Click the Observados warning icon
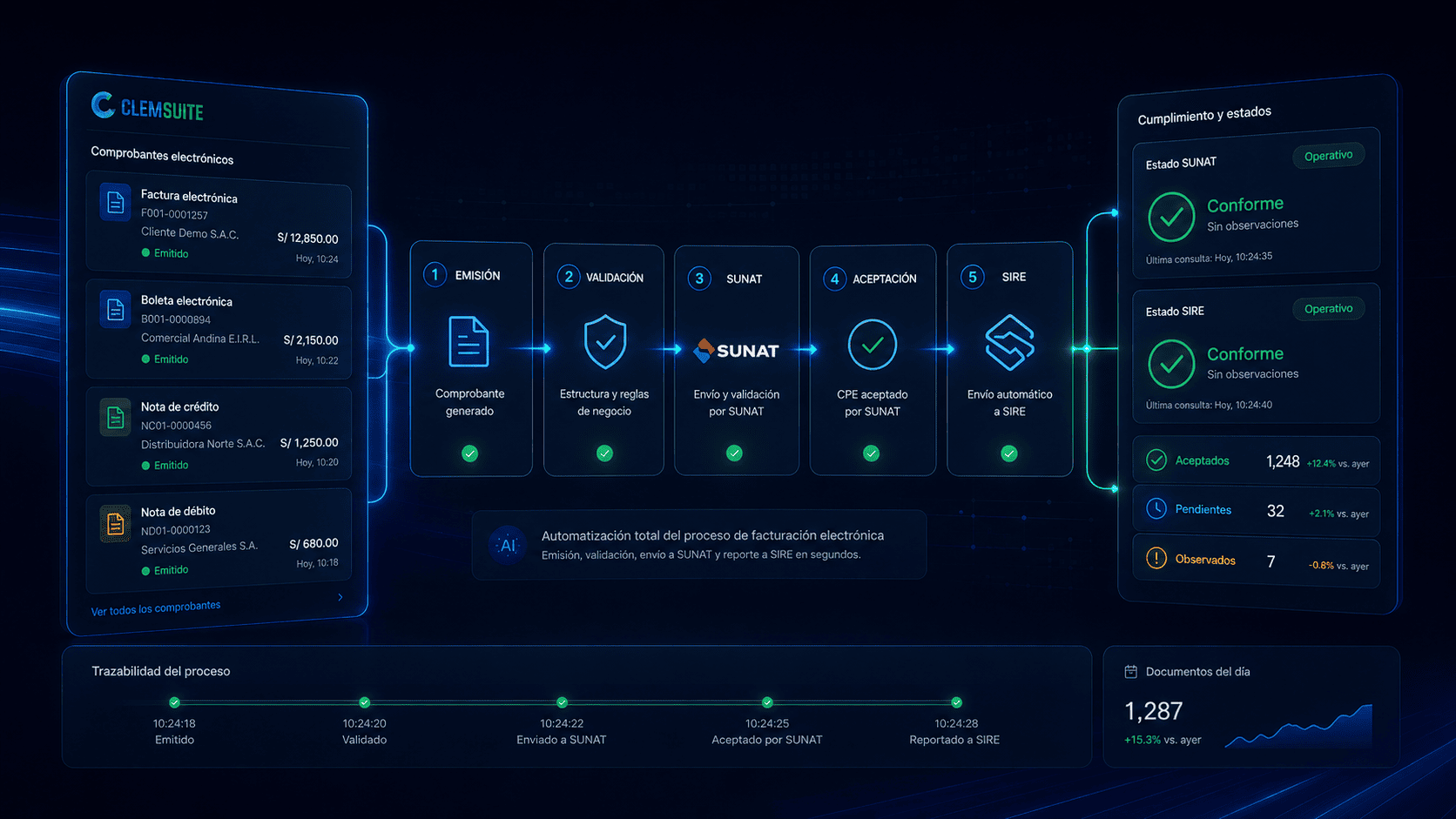The height and width of the screenshot is (819, 1456). pyautogui.click(x=1156, y=558)
